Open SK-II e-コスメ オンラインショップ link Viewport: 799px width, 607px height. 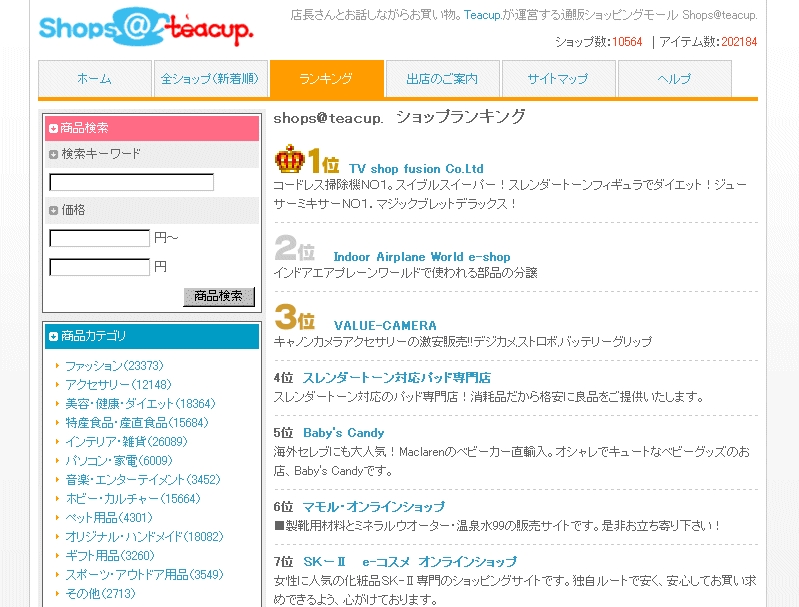pyautogui.click(x=410, y=562)
